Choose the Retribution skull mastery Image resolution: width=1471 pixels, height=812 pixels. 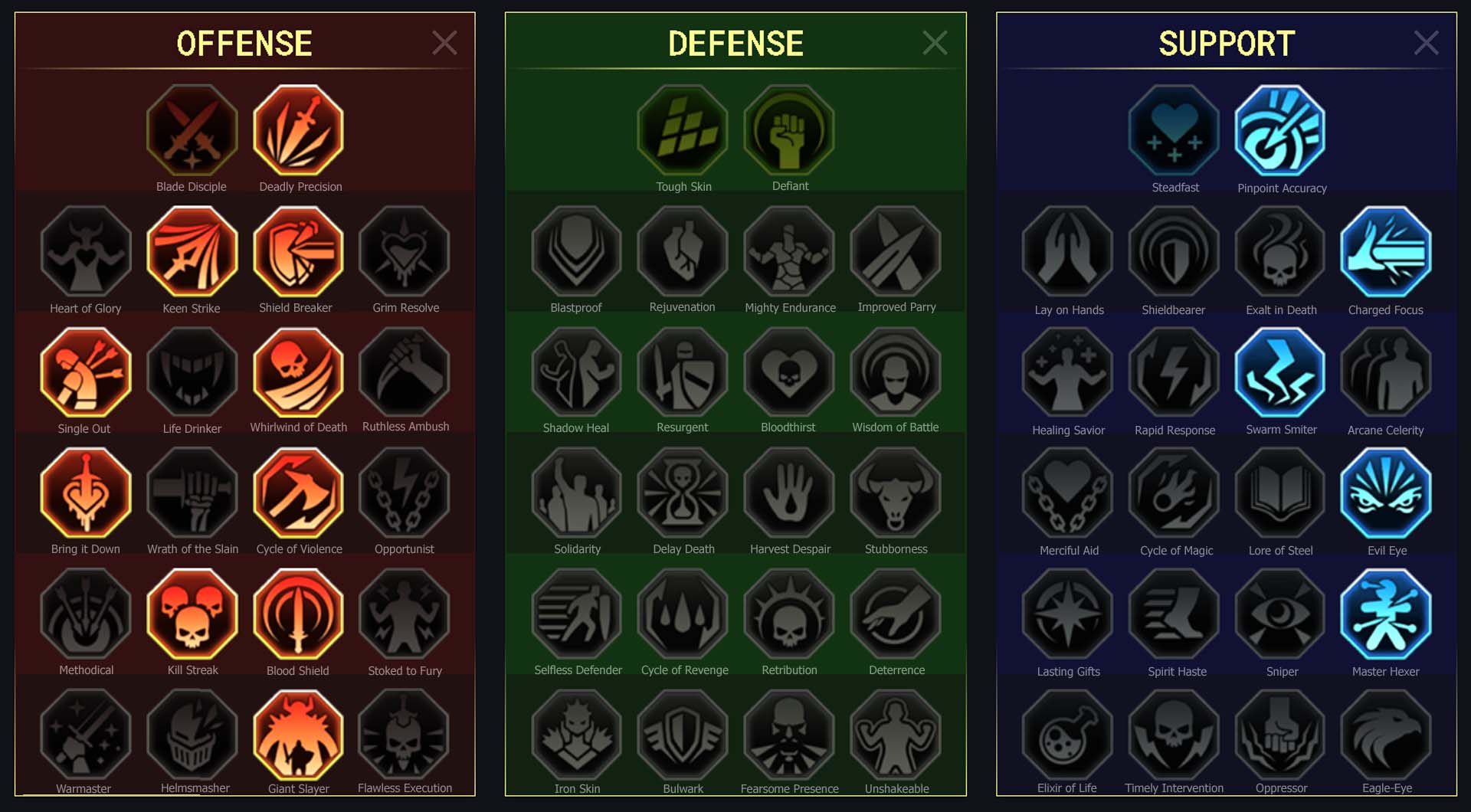[x=789, y=614]
